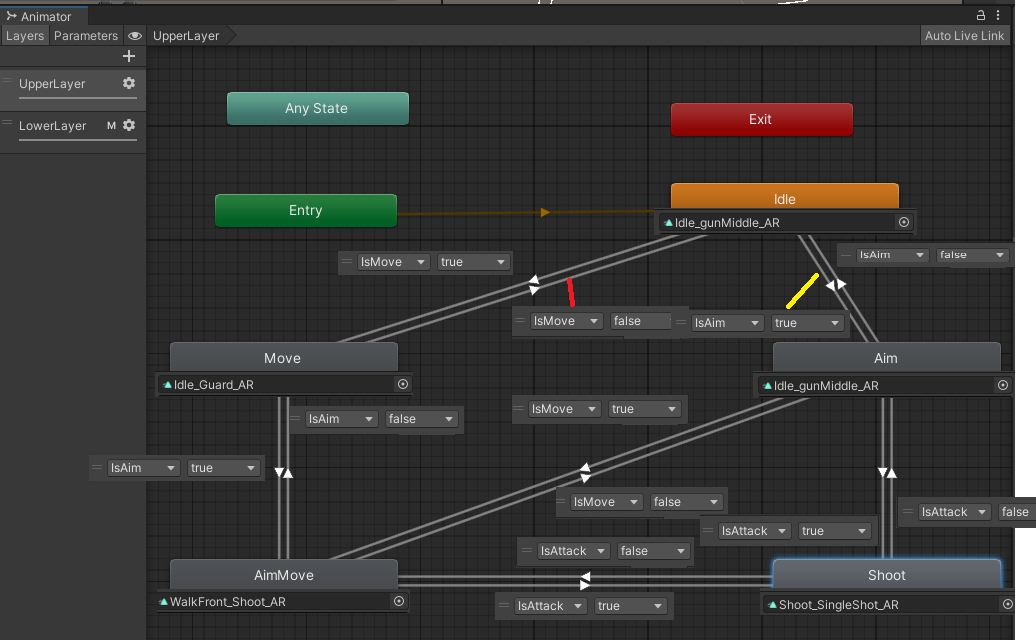This screenshot has width=1036, height=640.
Task: Open object picker for Idle state's Idle_gunMiddle_AR
Action: click(904, 222)
